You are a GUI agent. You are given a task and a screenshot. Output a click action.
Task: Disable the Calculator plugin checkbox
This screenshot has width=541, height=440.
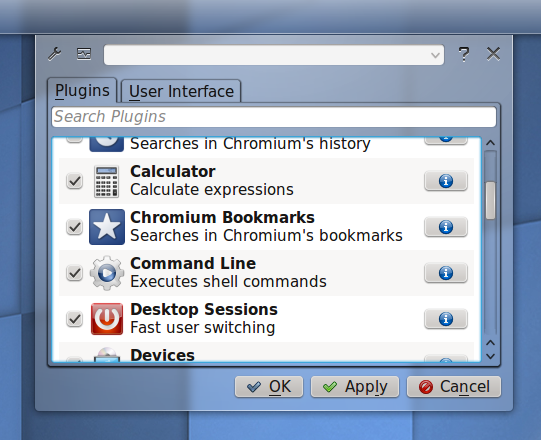[74, 181]
